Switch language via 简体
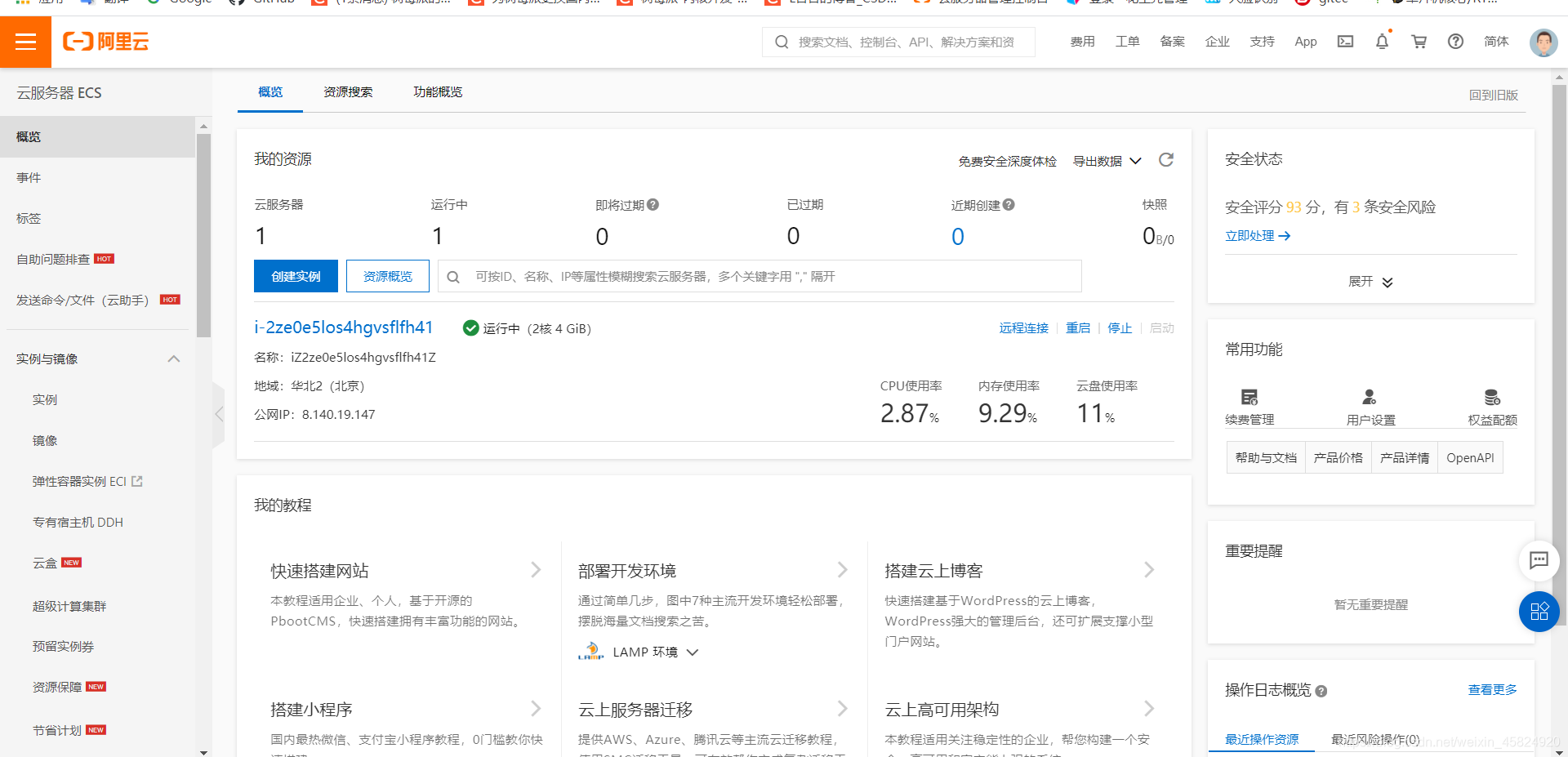This screenshot has height=757, width=1568. (1496, 42)
